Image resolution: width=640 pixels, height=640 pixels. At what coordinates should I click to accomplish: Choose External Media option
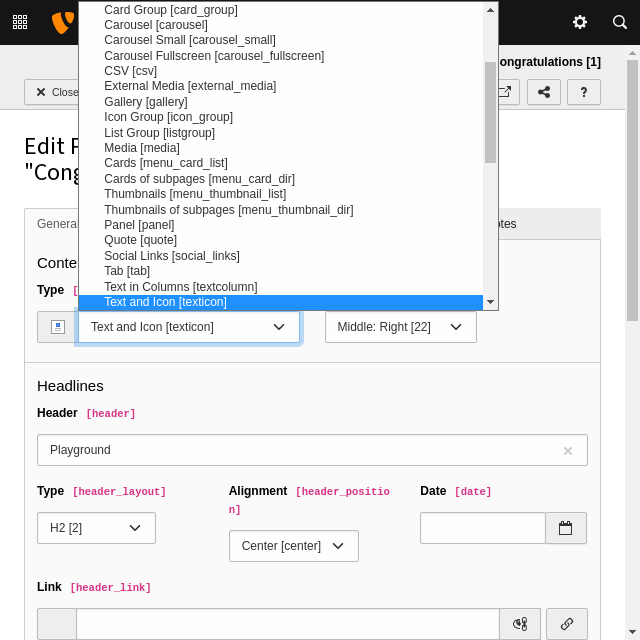coord(281,86)
